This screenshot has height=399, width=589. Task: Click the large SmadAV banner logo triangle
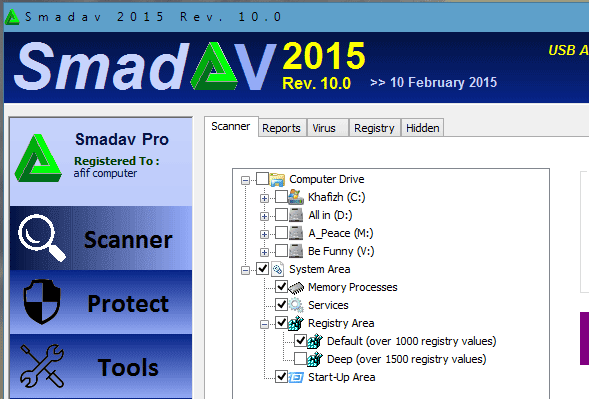[214, 66]
